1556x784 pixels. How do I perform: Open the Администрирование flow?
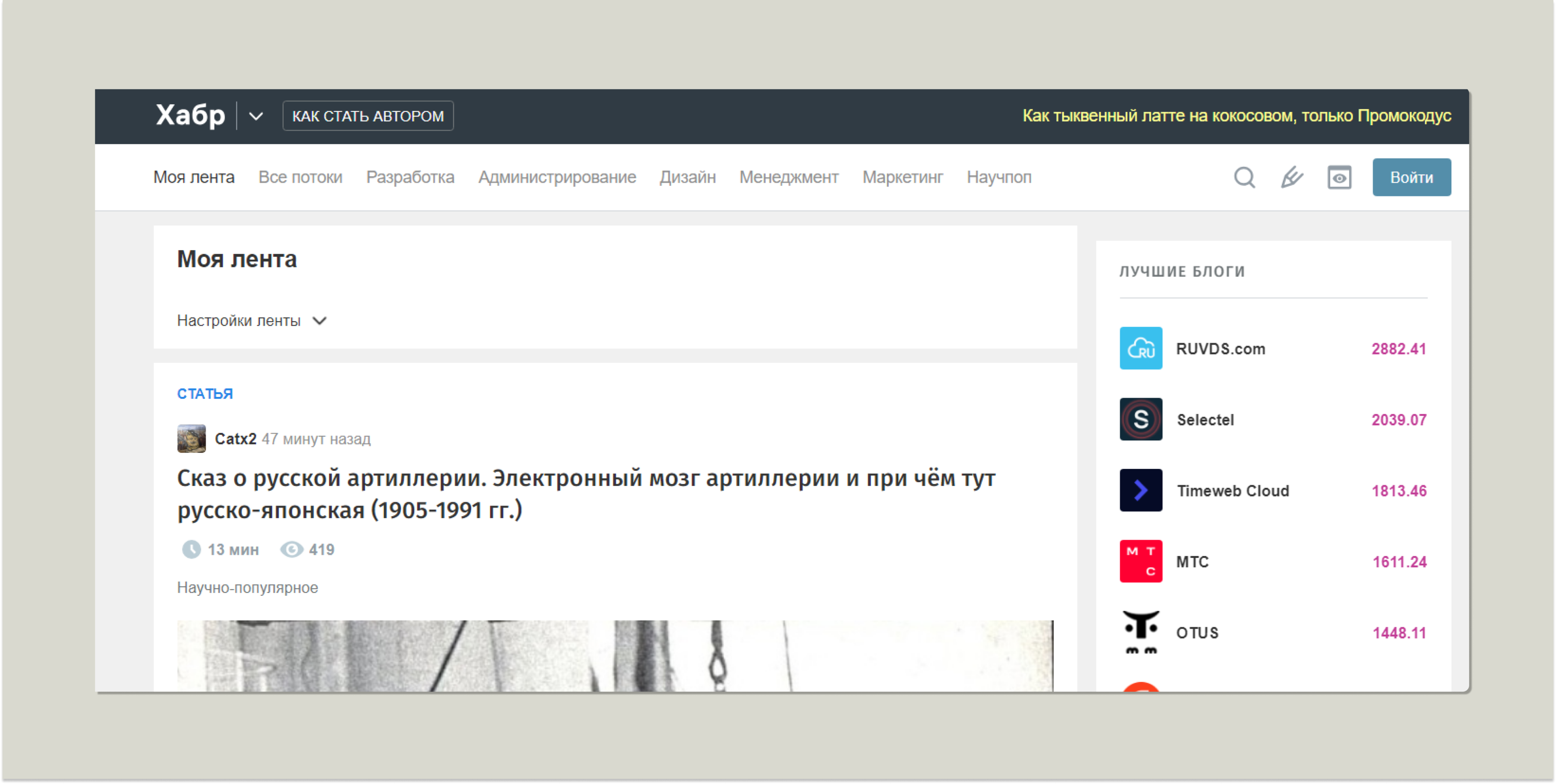[557, 177]
